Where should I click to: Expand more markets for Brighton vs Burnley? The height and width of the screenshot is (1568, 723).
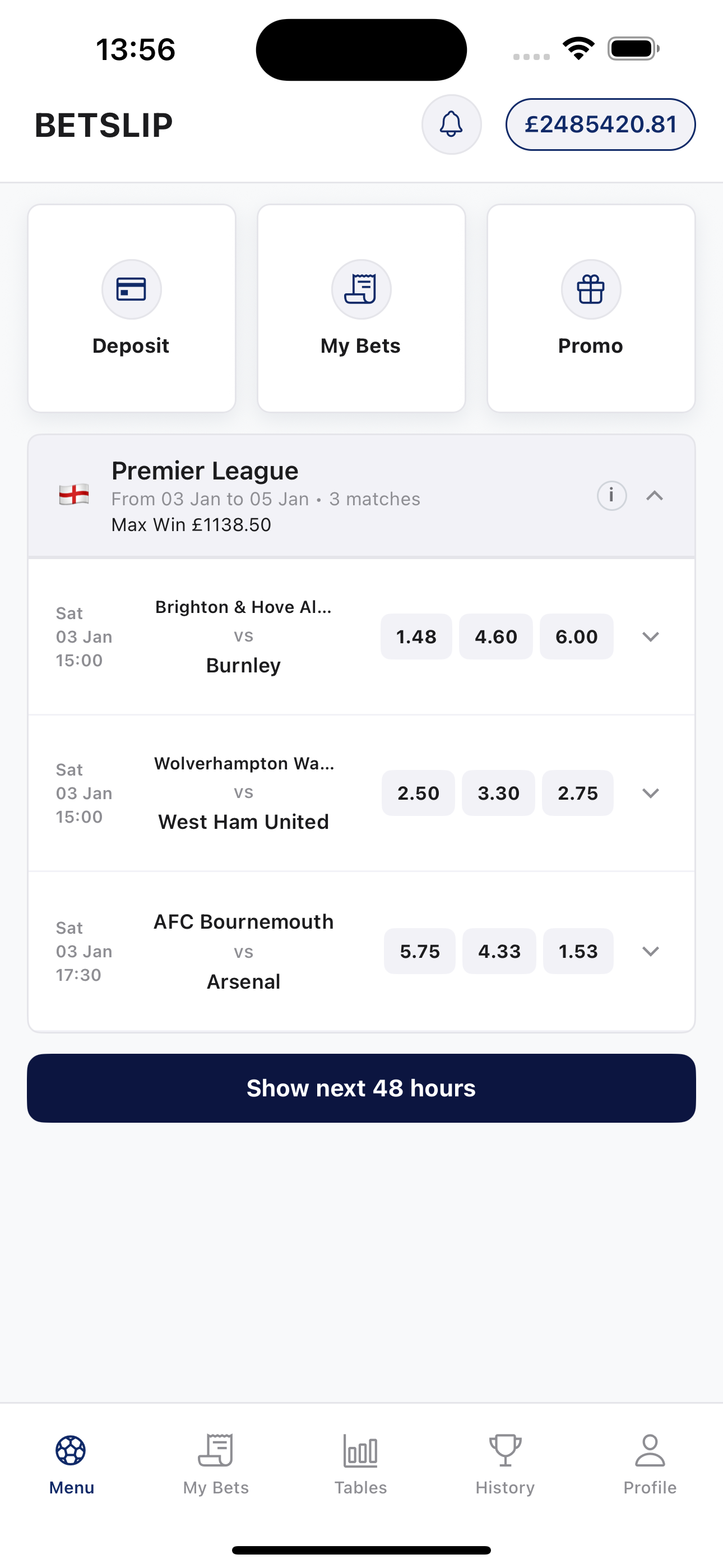click(x=651, y=637)
